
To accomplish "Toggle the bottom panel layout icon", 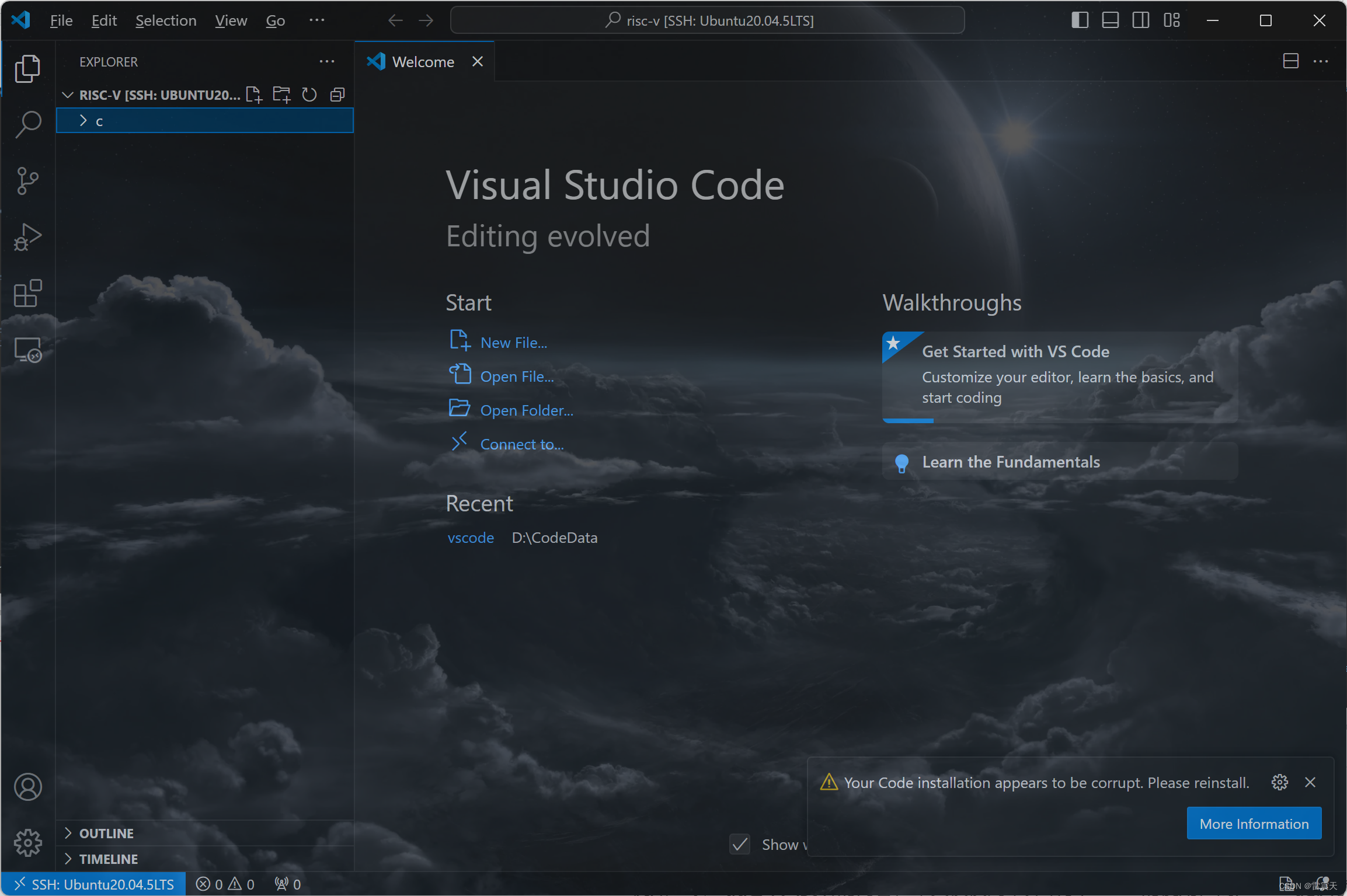I will pyautogui.click(x=1110, y=20).
